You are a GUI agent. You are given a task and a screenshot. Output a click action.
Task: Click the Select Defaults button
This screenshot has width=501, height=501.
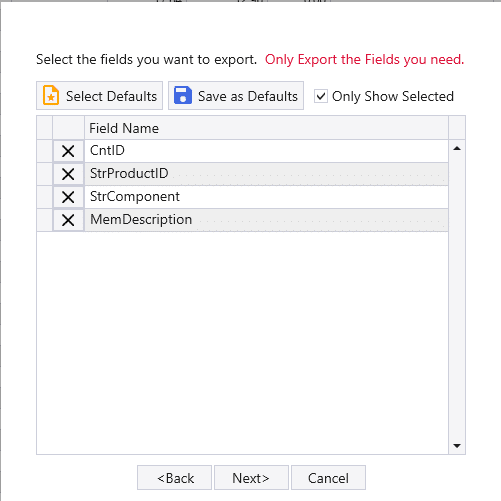(x=99, y=96)
